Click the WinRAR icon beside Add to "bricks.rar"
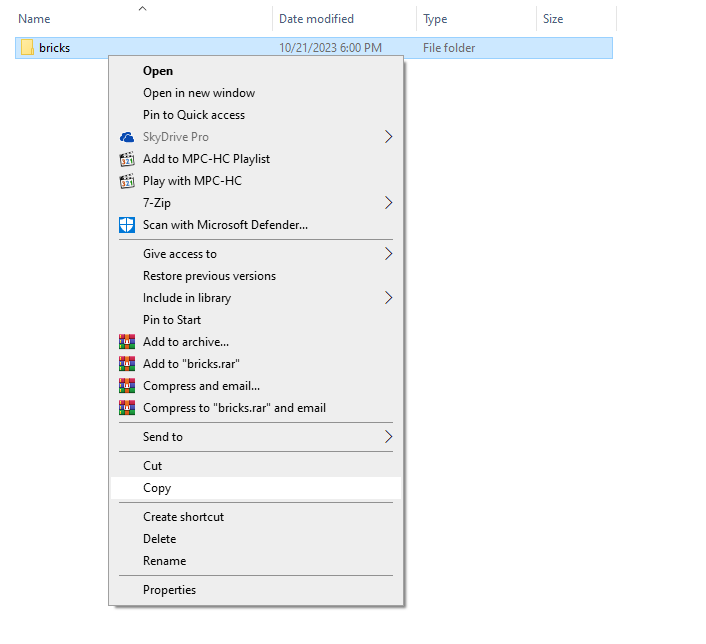The width and height of the screenshot is (706, 644). (127, 364)
